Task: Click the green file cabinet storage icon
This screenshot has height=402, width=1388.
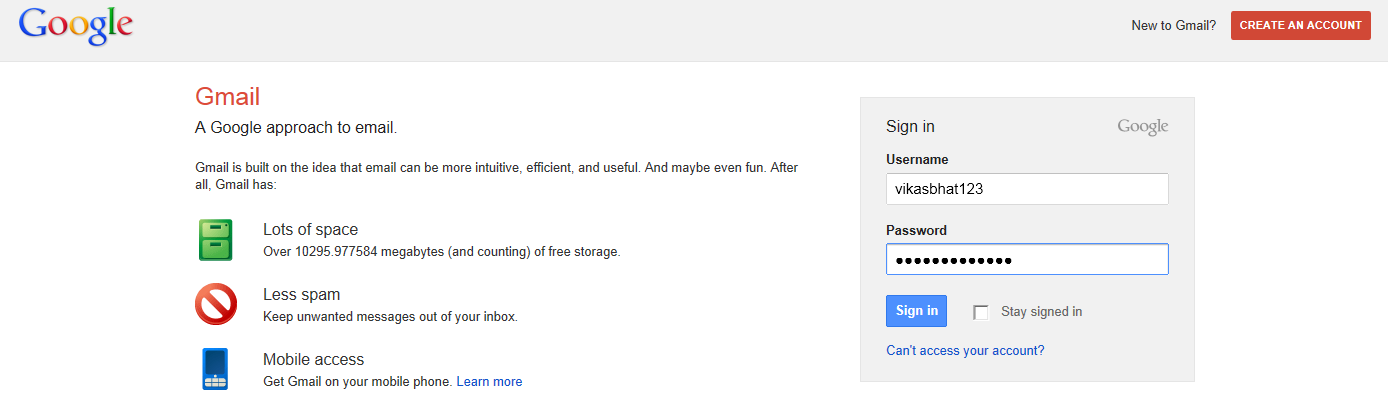Action: [x=215, y=240]
